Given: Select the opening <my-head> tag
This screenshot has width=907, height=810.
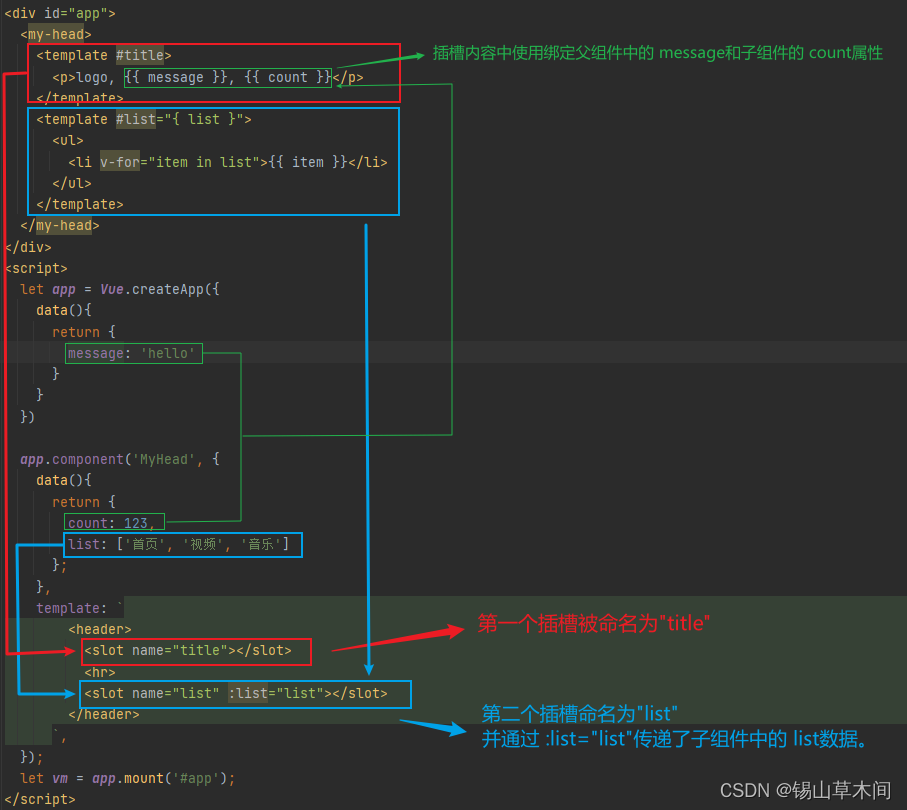Looking at the screenshot, I should point(56,34).
